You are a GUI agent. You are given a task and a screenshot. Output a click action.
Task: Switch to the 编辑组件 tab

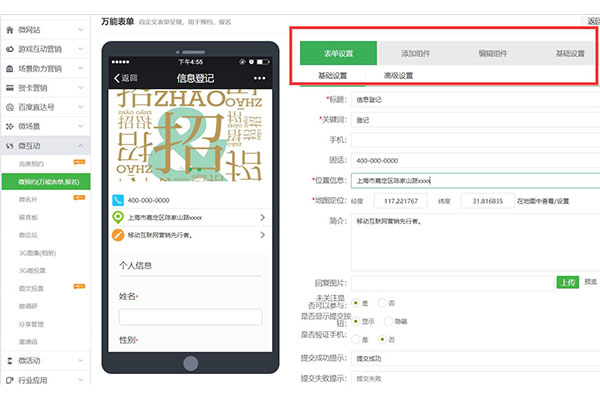click(492, 53)
